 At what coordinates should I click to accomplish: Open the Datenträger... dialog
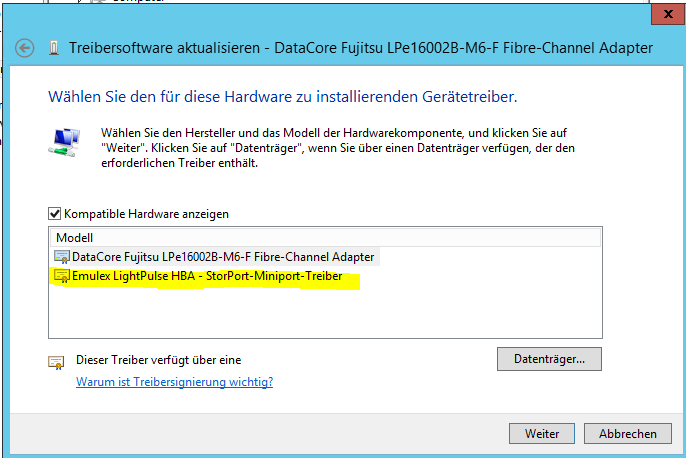548,358
